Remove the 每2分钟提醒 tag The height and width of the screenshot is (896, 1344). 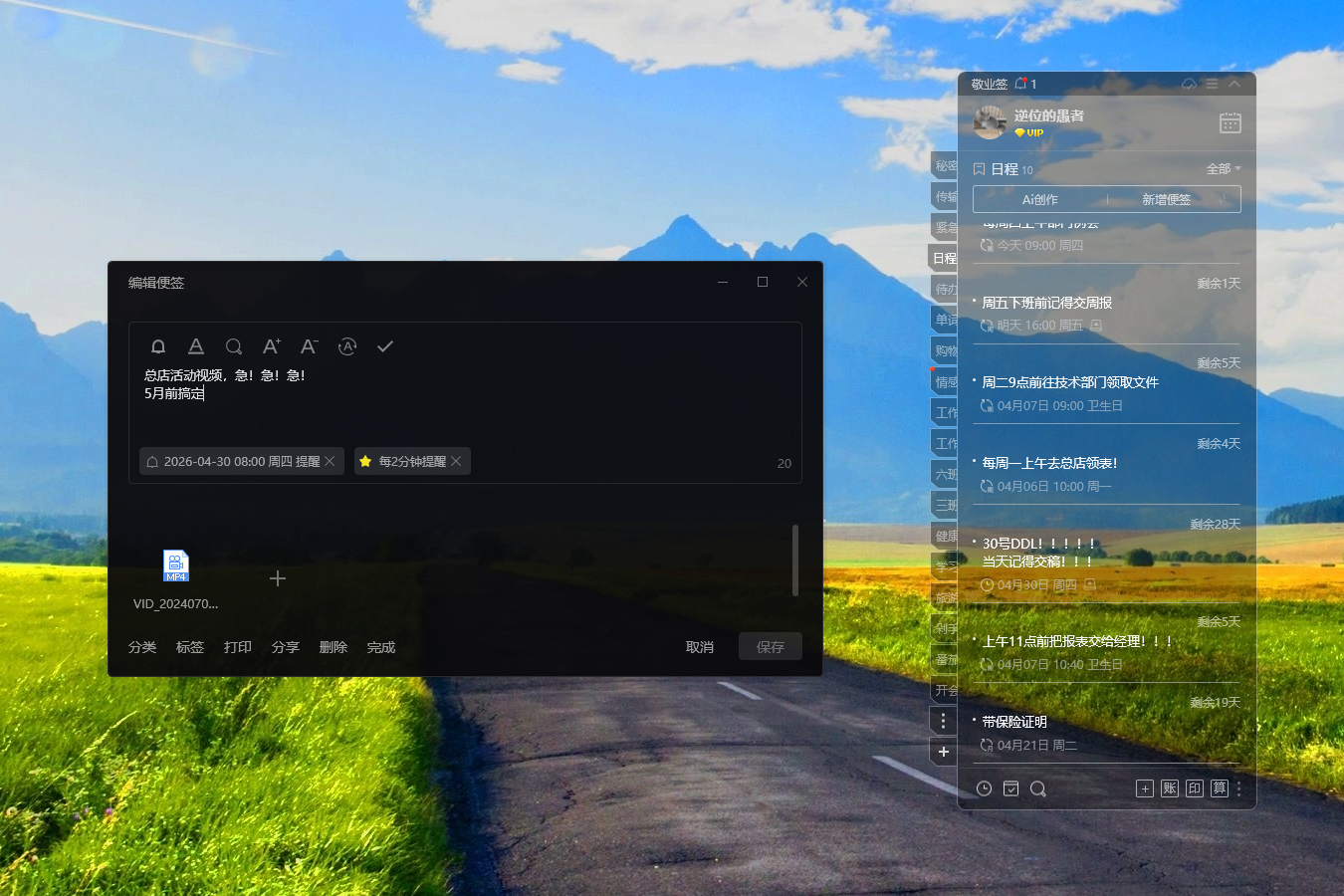point(456,461)
